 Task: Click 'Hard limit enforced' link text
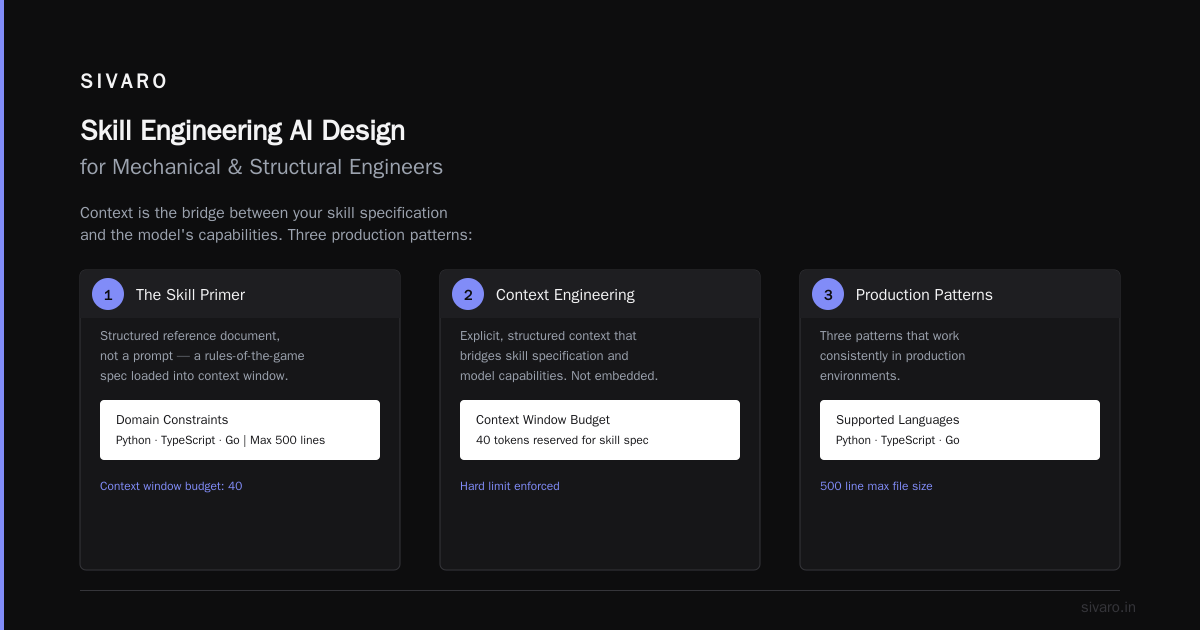tap(510, 486)
